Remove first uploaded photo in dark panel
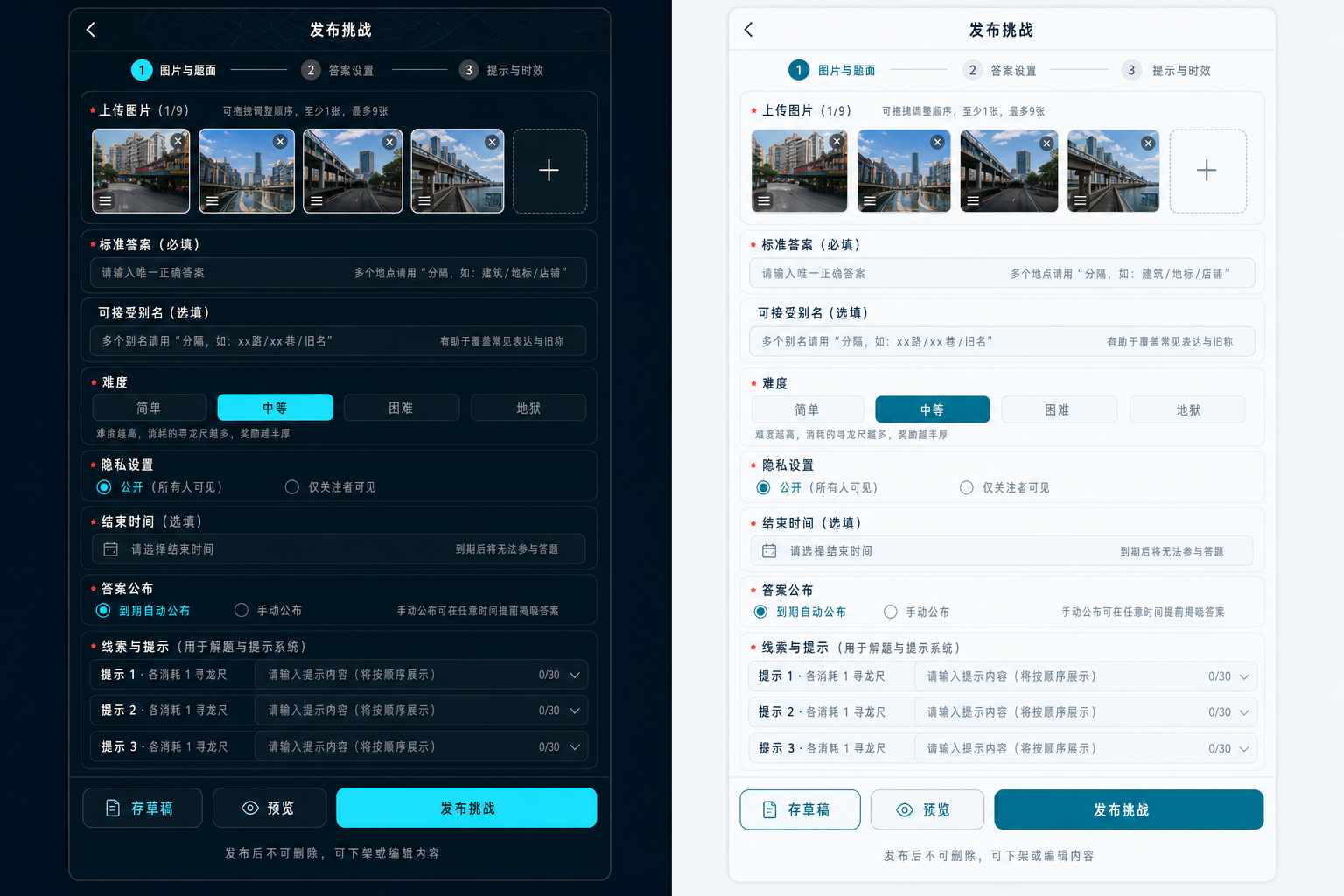Screen dimensions: 1344x896 pos(178,141)
